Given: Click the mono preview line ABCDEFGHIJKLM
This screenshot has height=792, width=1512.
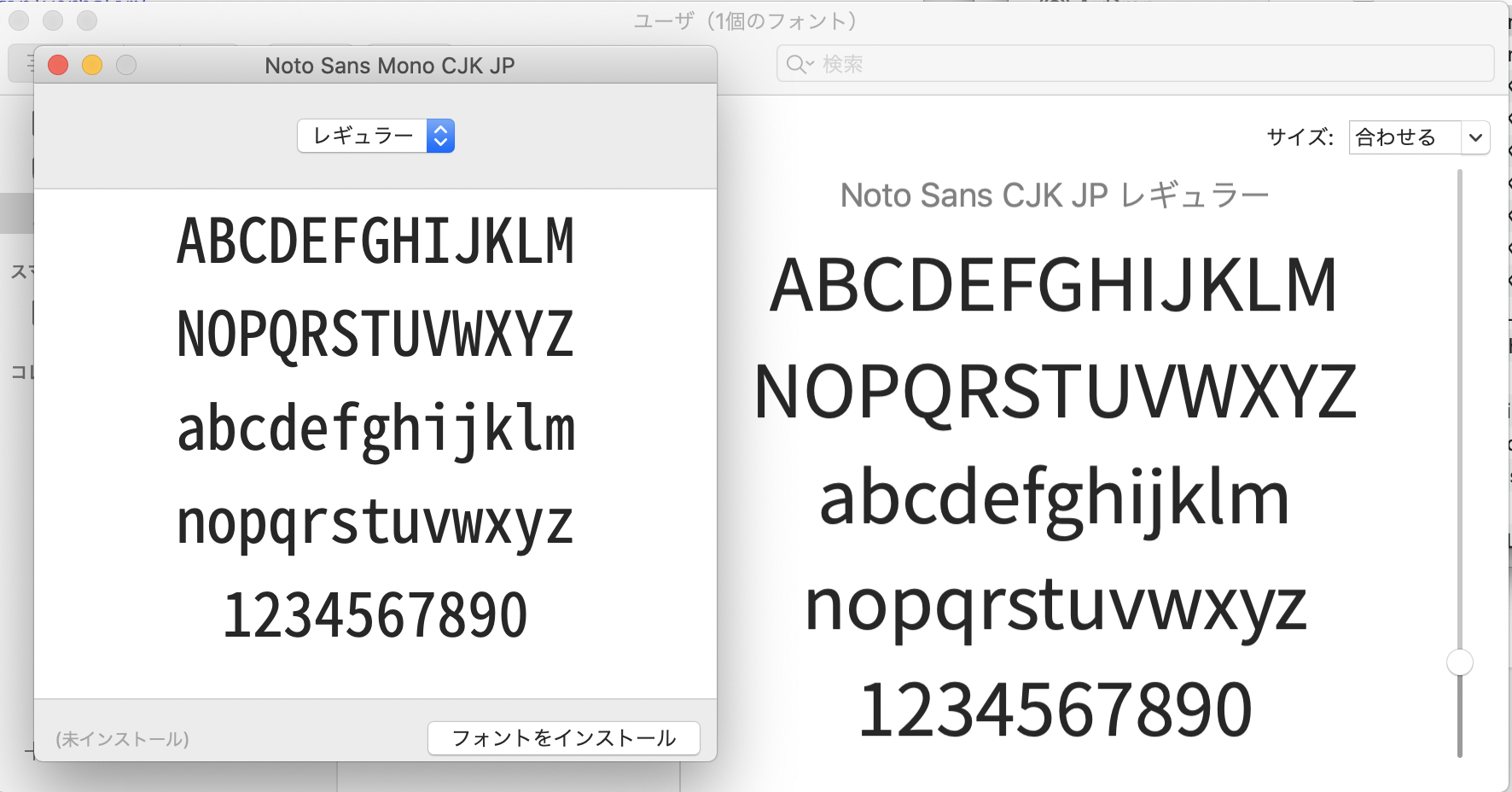Looking at the screenshot, I should [x=375, y=242].
